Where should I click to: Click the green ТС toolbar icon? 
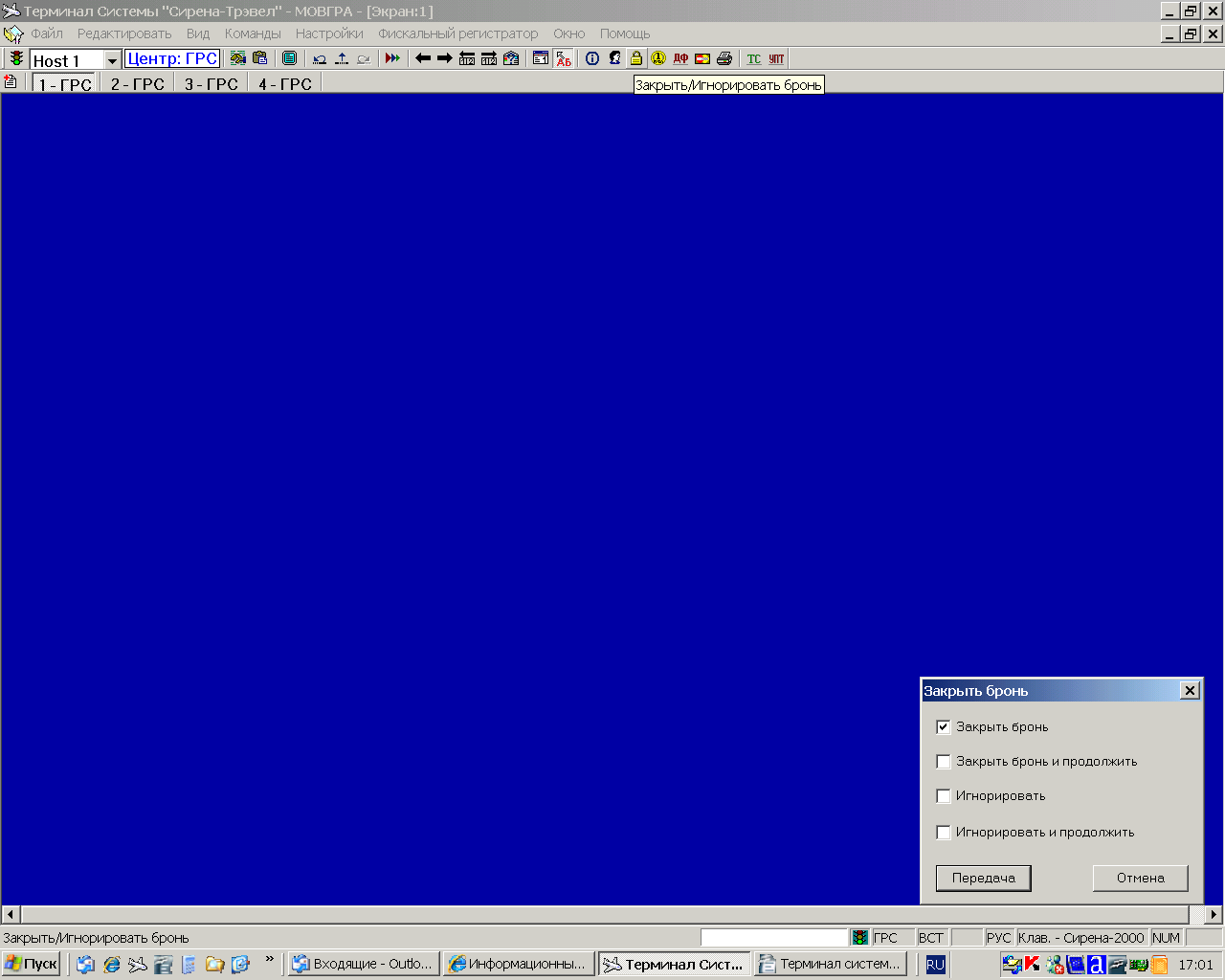coord(754,59)
